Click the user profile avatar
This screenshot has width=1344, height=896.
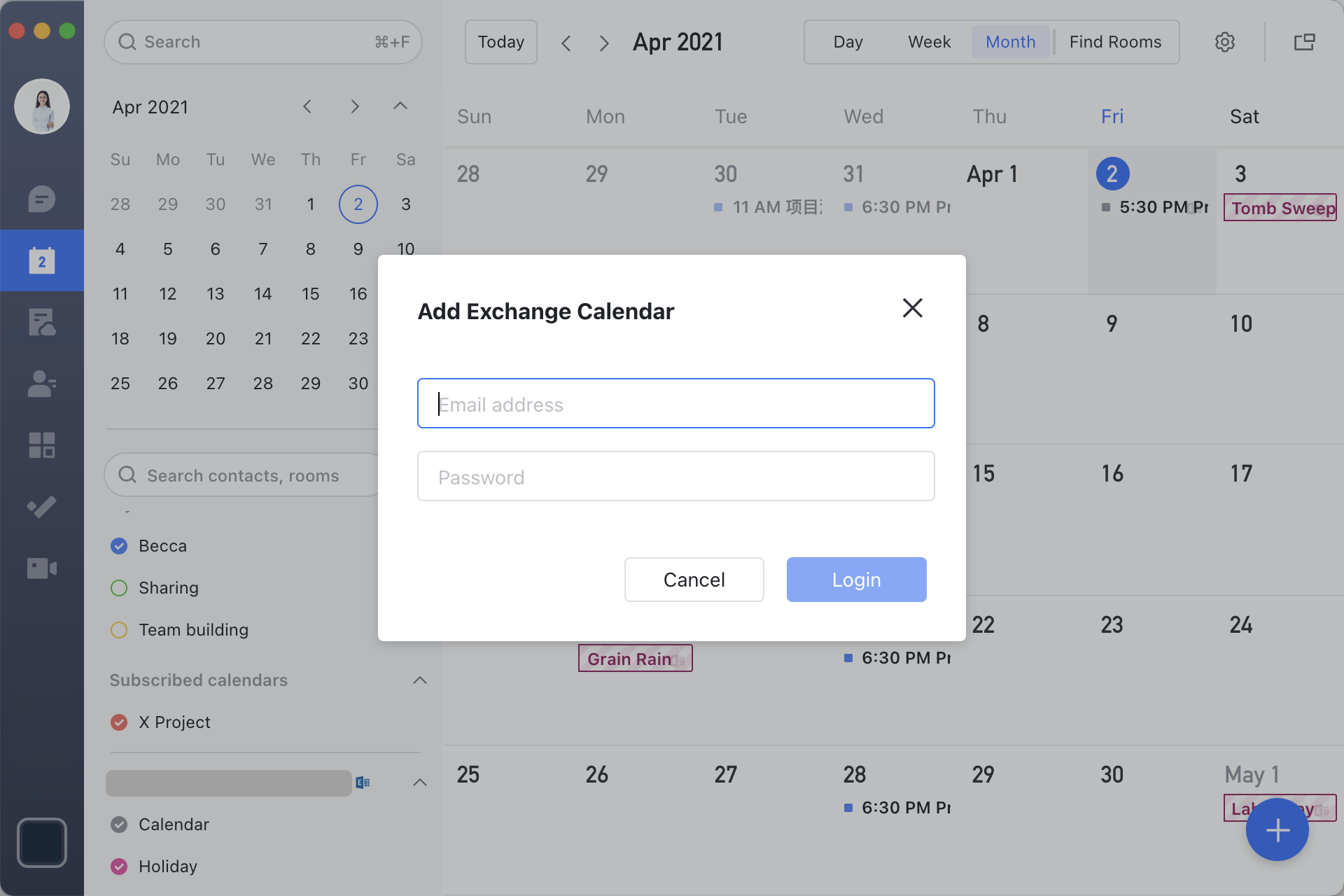pyautogui.click(x=42, y=106)
